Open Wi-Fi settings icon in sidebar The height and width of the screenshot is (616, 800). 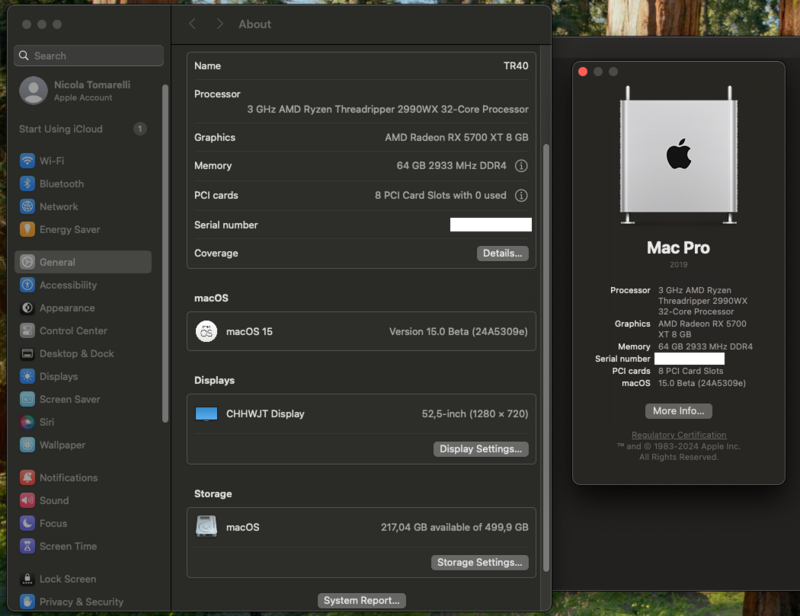tap(27, 161)
